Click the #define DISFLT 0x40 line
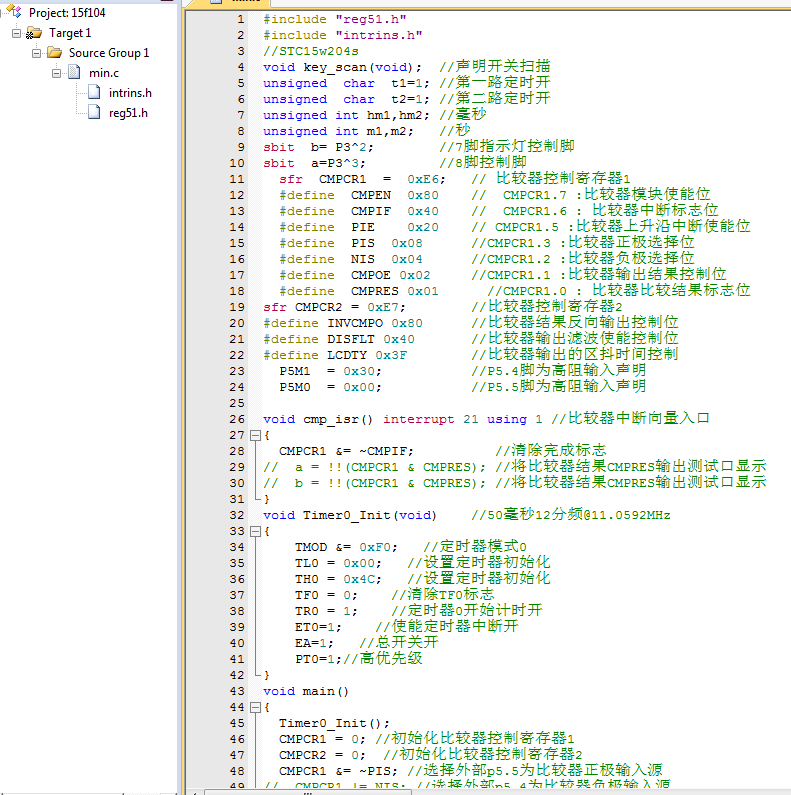Image resolution: width=791 pixels, height=795 pixels. [339, 339]
